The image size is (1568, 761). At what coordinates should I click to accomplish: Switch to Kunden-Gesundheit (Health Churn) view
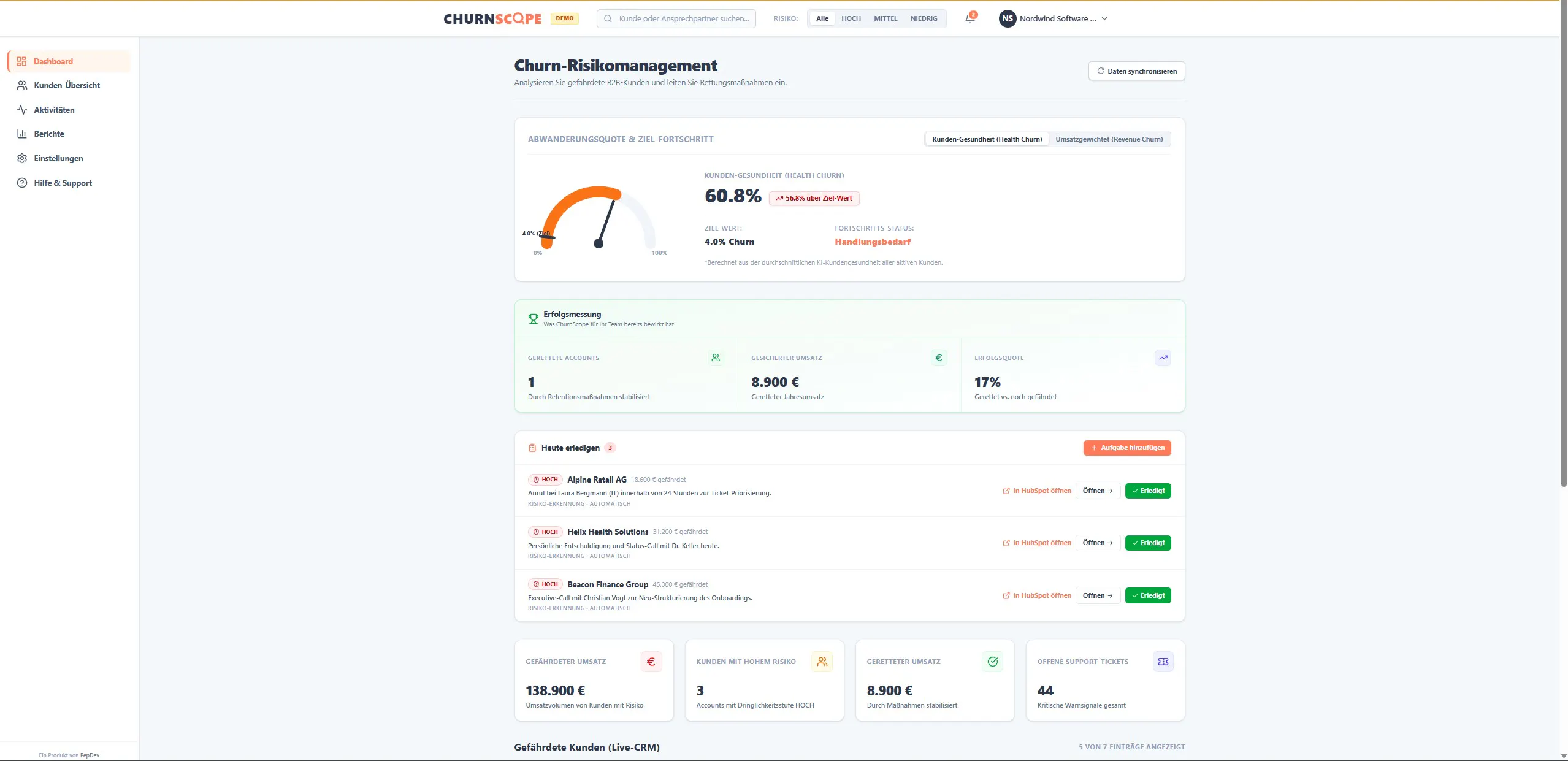(987, 139)
